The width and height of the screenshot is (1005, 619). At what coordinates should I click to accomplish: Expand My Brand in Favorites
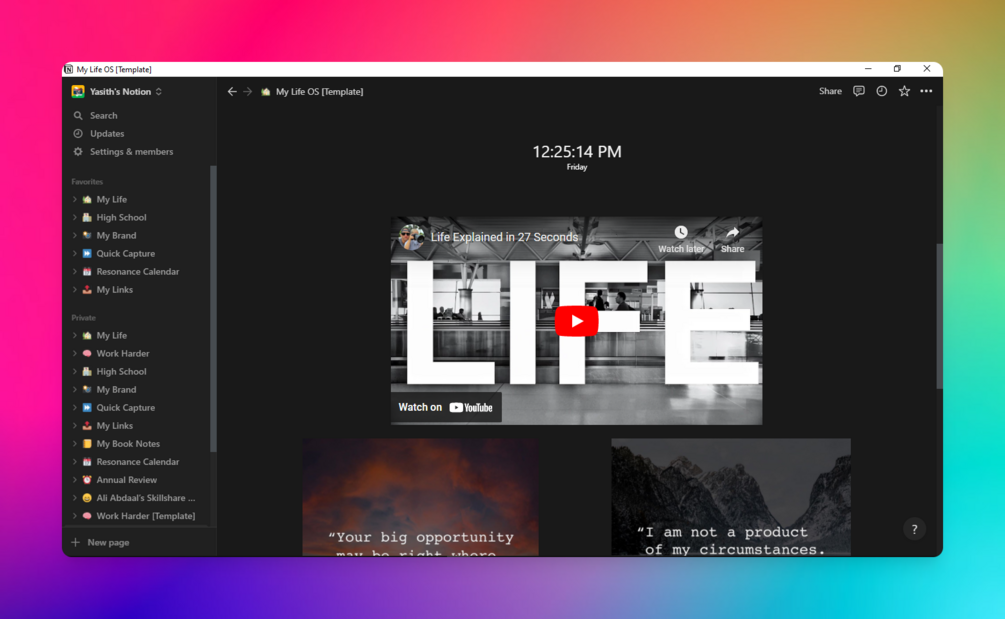(74, 235)
